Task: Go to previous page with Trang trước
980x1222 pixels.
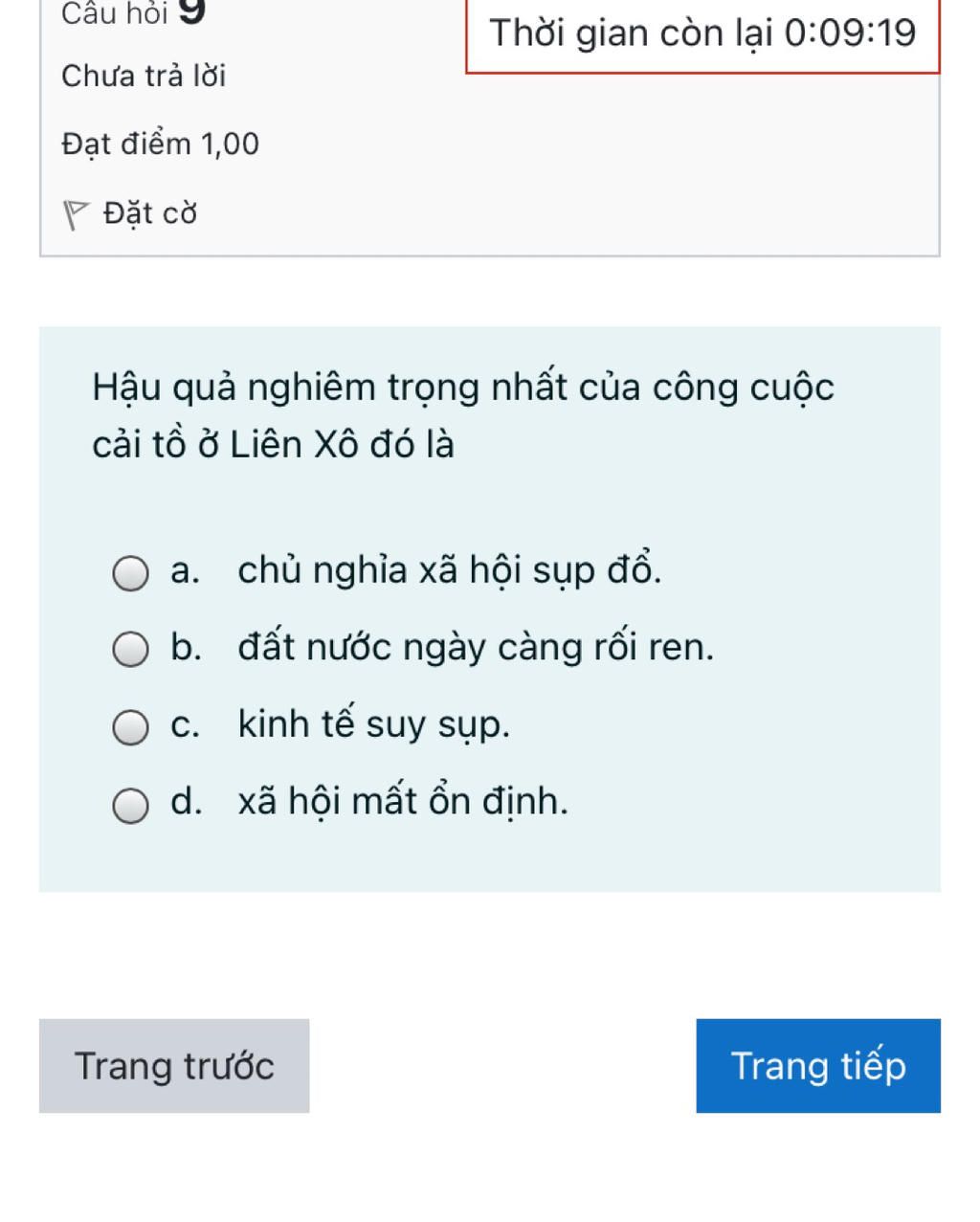Action: pos(174,1066)
